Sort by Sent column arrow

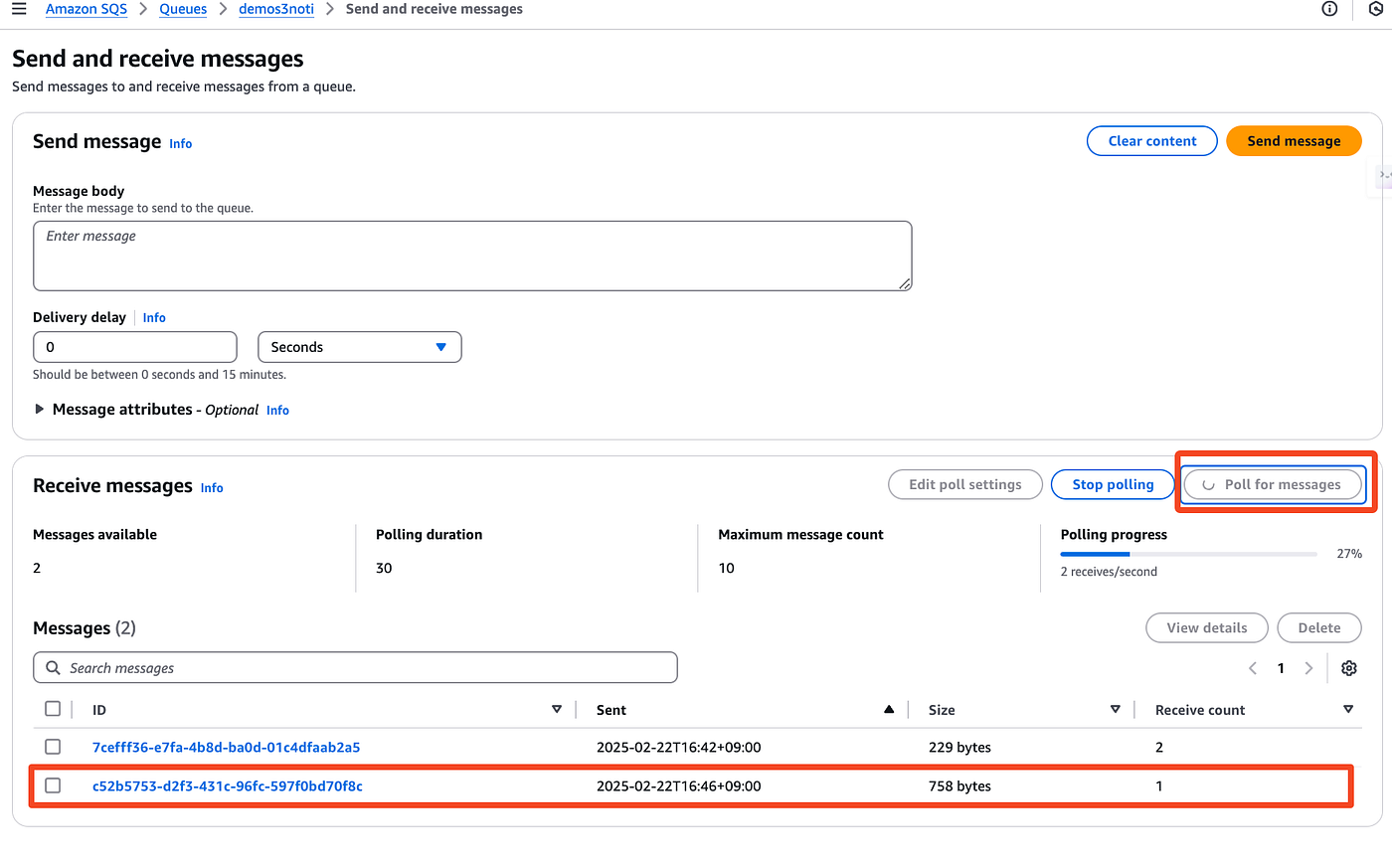click(889, 710)
